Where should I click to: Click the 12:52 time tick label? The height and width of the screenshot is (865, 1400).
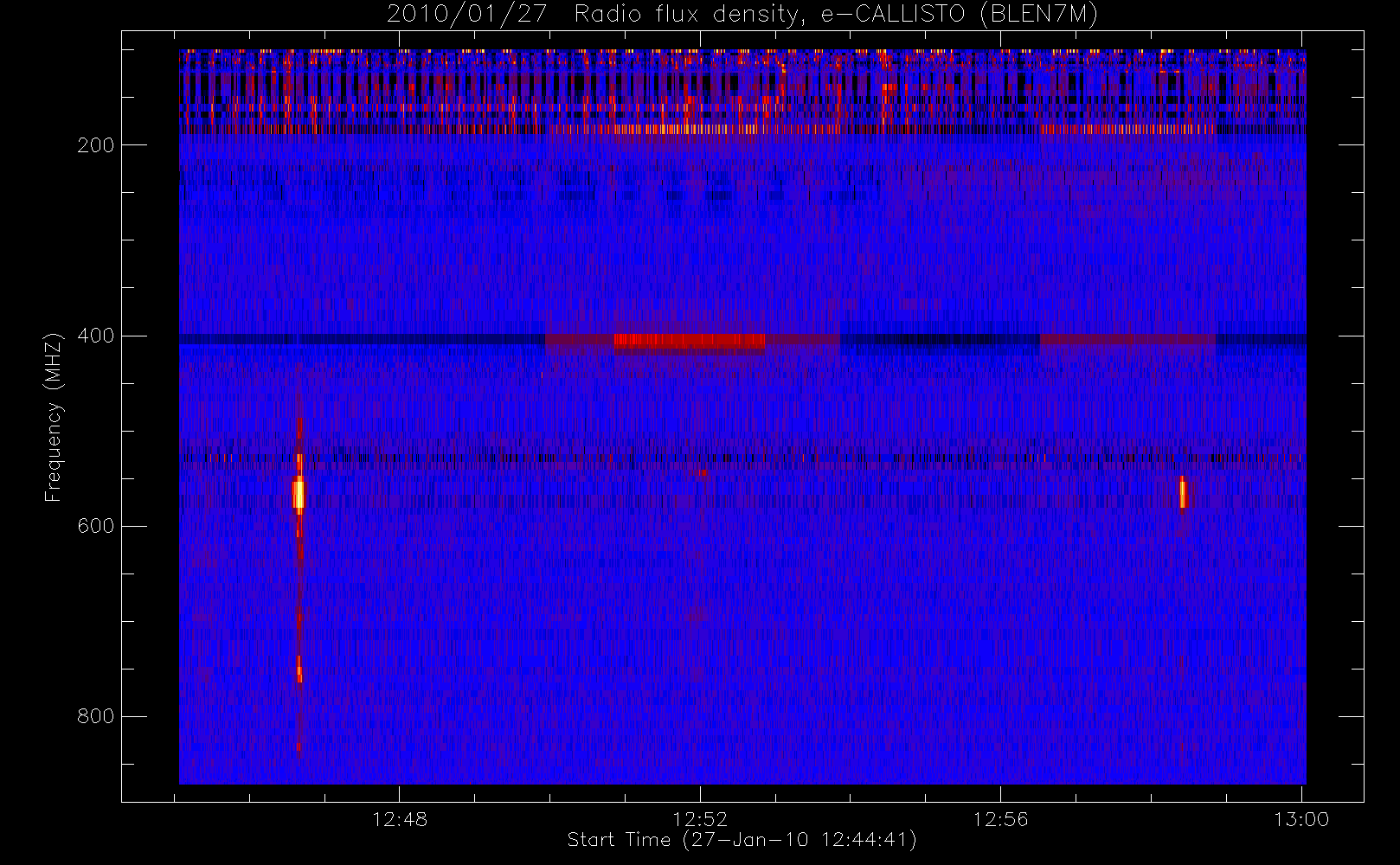click(x=700, y=819)
